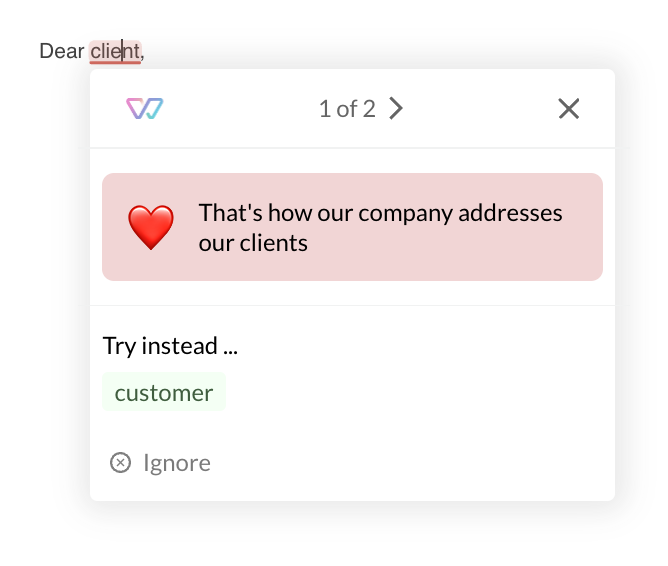Click the "Ignore" text label
The width and height of the screenshot is (668, 566).
click(x=177, y=462)
